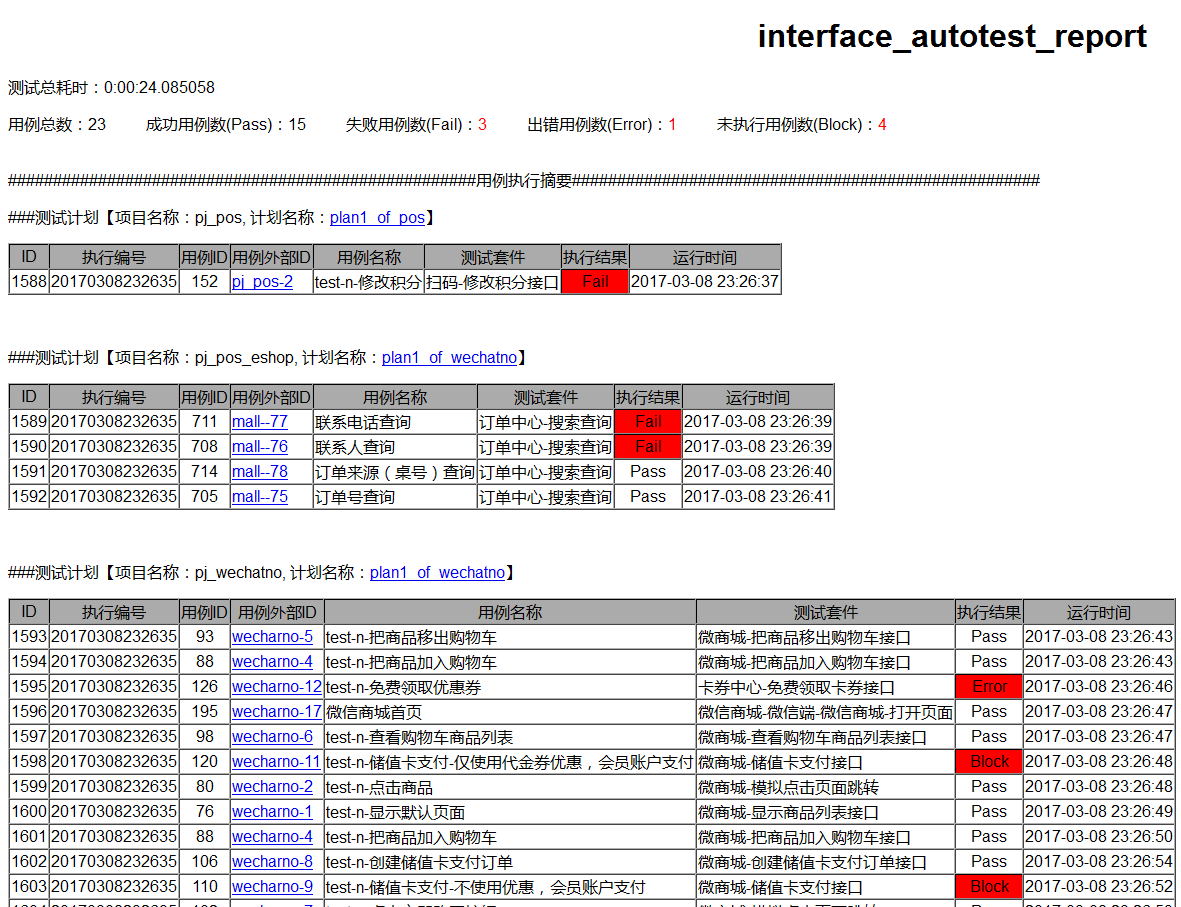Image resolution: width=1181 pixels, height=907 pixels.
Task: Open the plan1_of_pos test plan link
Action: coord(377,218)
